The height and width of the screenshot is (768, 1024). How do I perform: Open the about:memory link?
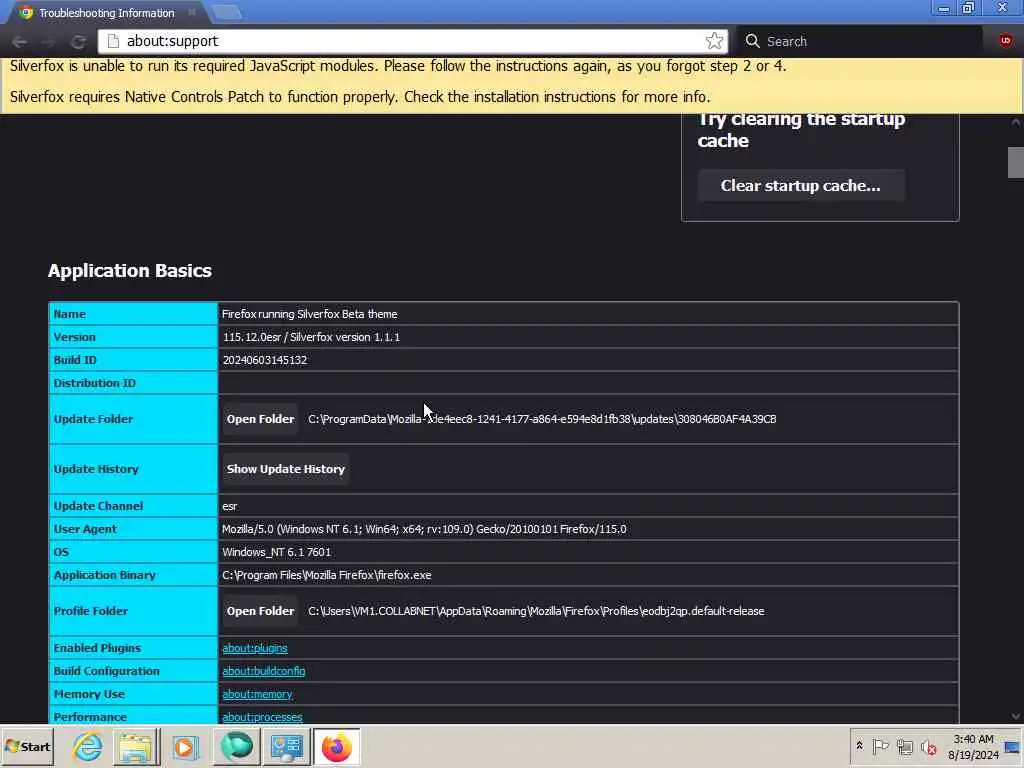257,694
